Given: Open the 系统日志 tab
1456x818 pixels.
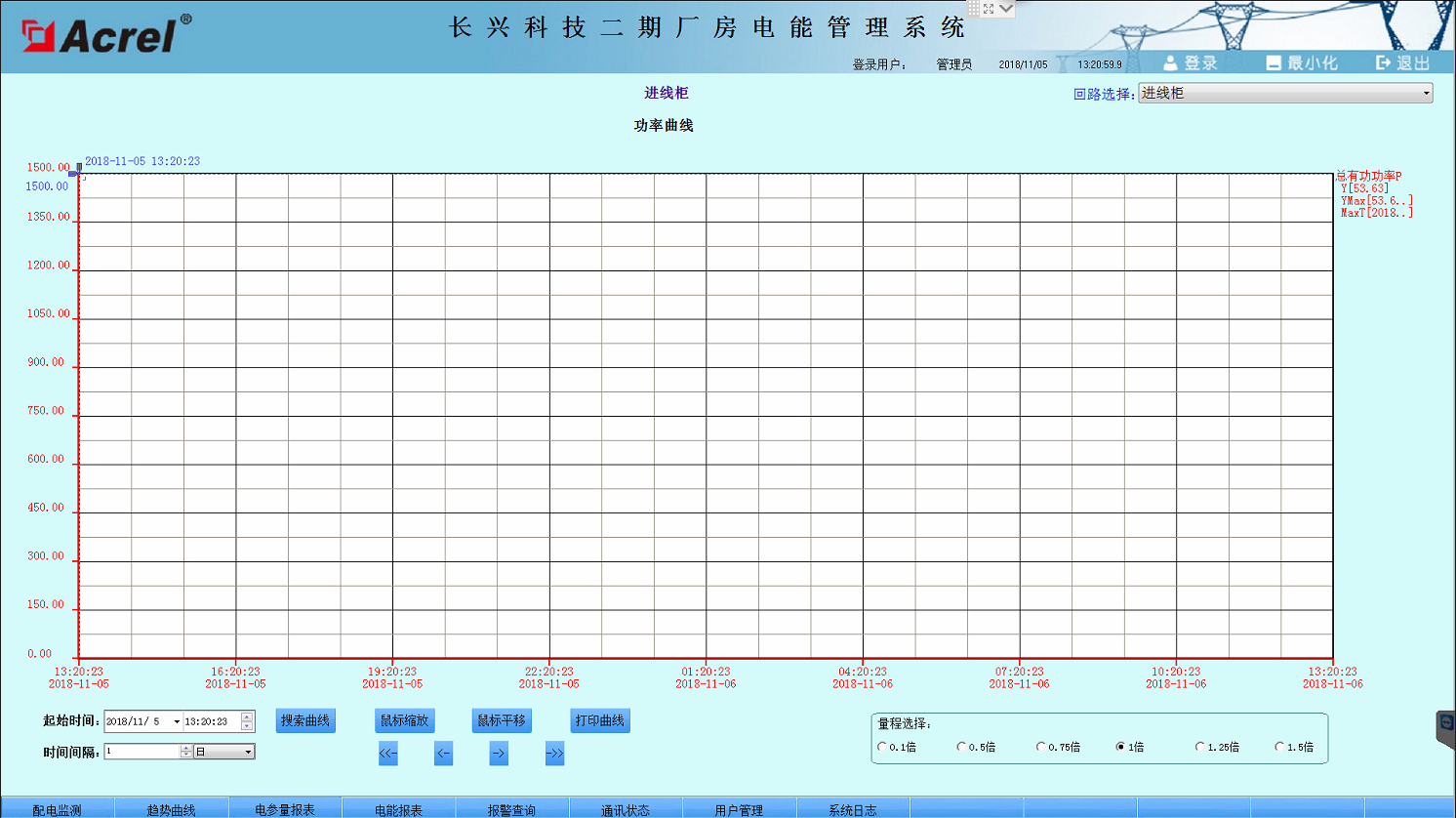Looking at the screenshot, I should [852, 808].
